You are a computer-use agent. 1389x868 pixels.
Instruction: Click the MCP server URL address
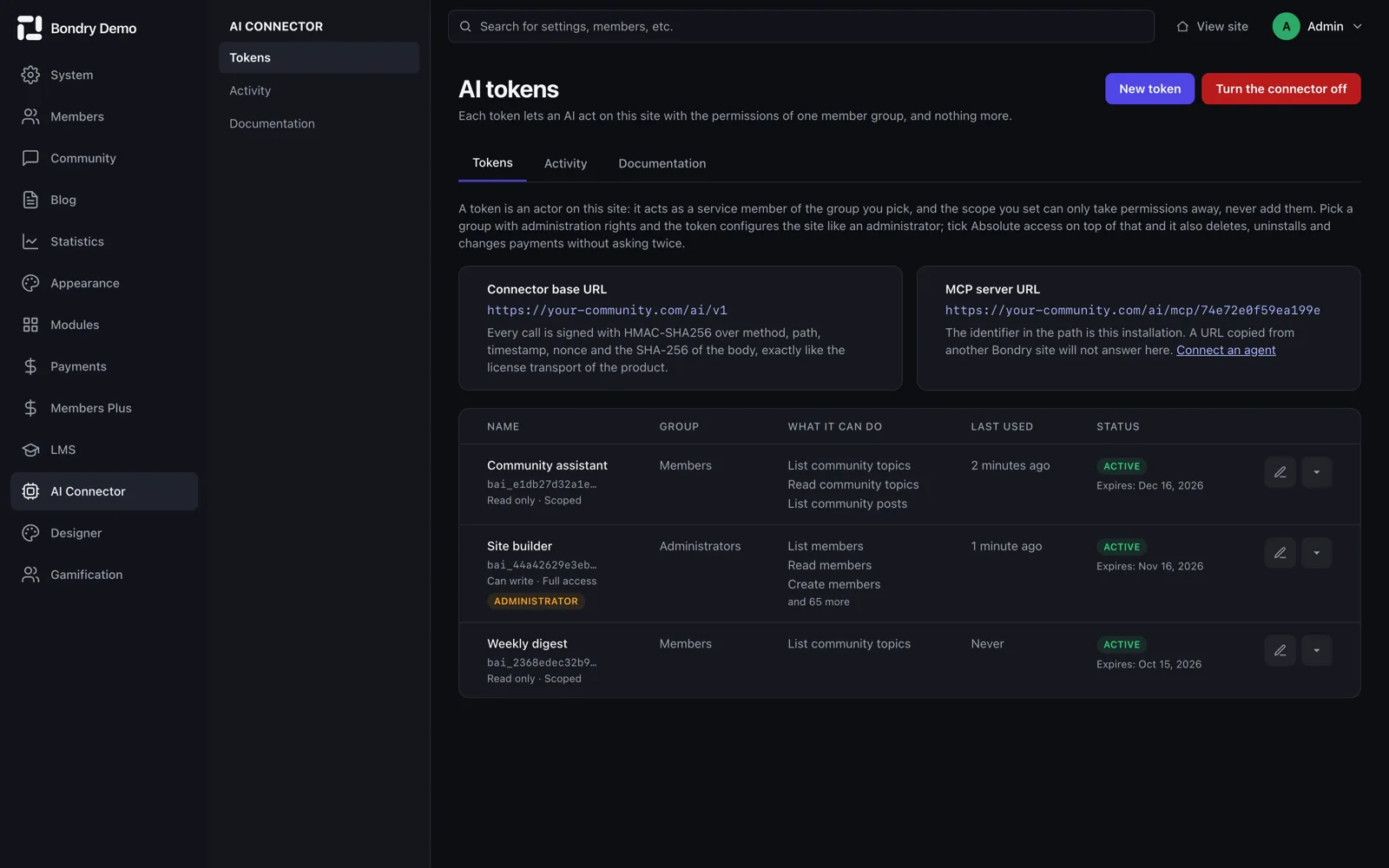click(x=1133, y=310)
